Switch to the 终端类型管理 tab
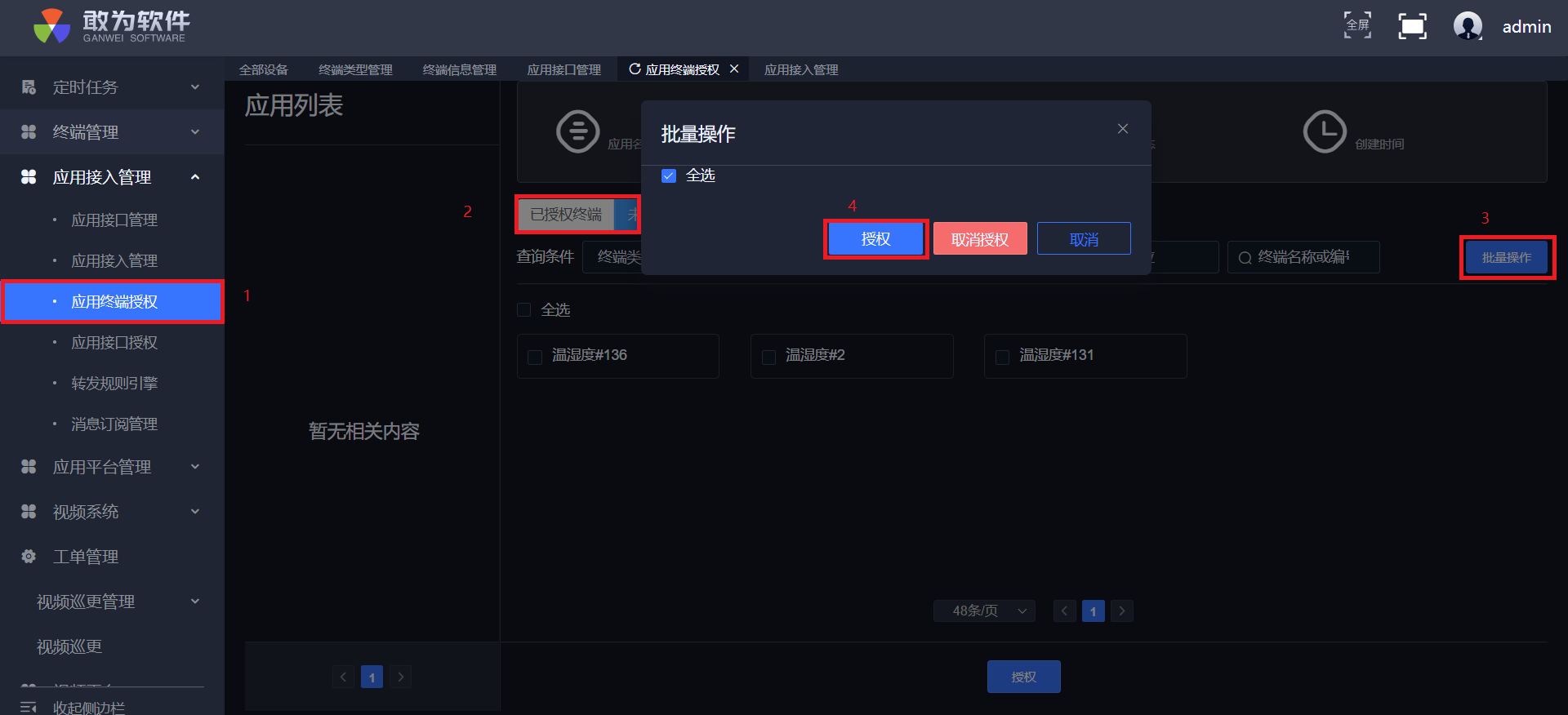Viewport: 1568px width, 715px height. 355,69
